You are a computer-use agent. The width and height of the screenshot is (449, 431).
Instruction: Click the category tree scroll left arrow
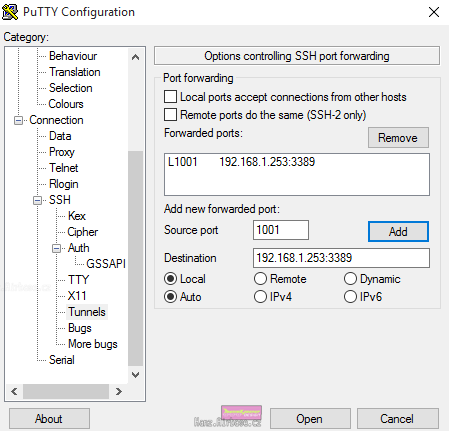[14, 391]
